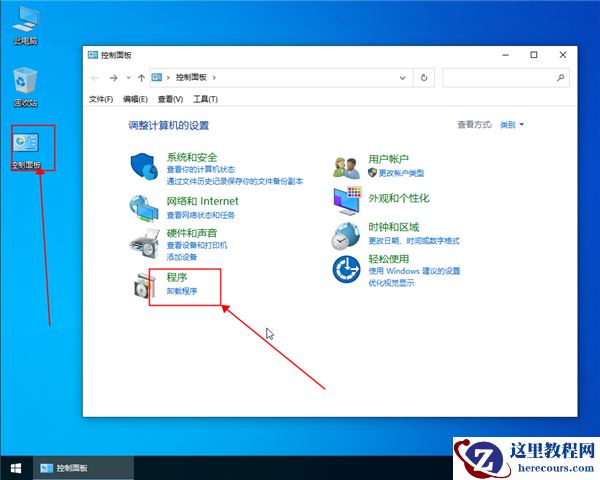600x480 pixels.
Task: Open the Ease of Access icon
Action: point(346,269)
